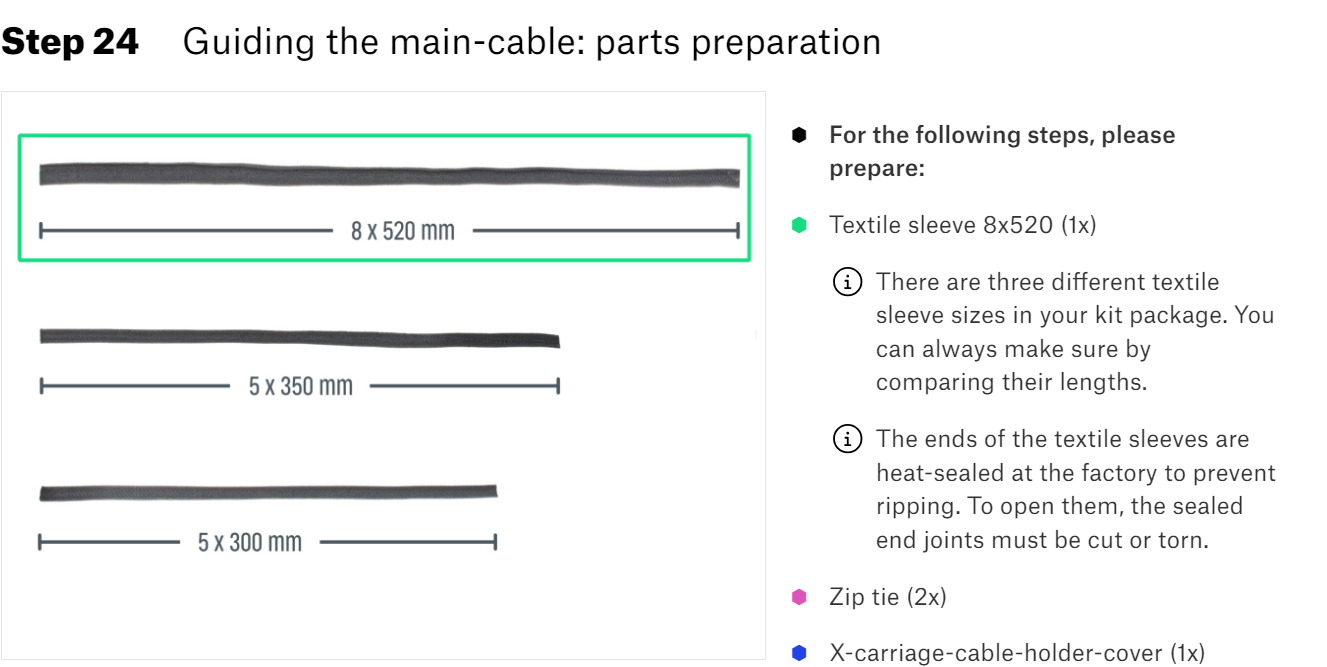Click the Step 24 heading label
The width and height of the screenshot is (1327, 667).
tap(70, 42)
